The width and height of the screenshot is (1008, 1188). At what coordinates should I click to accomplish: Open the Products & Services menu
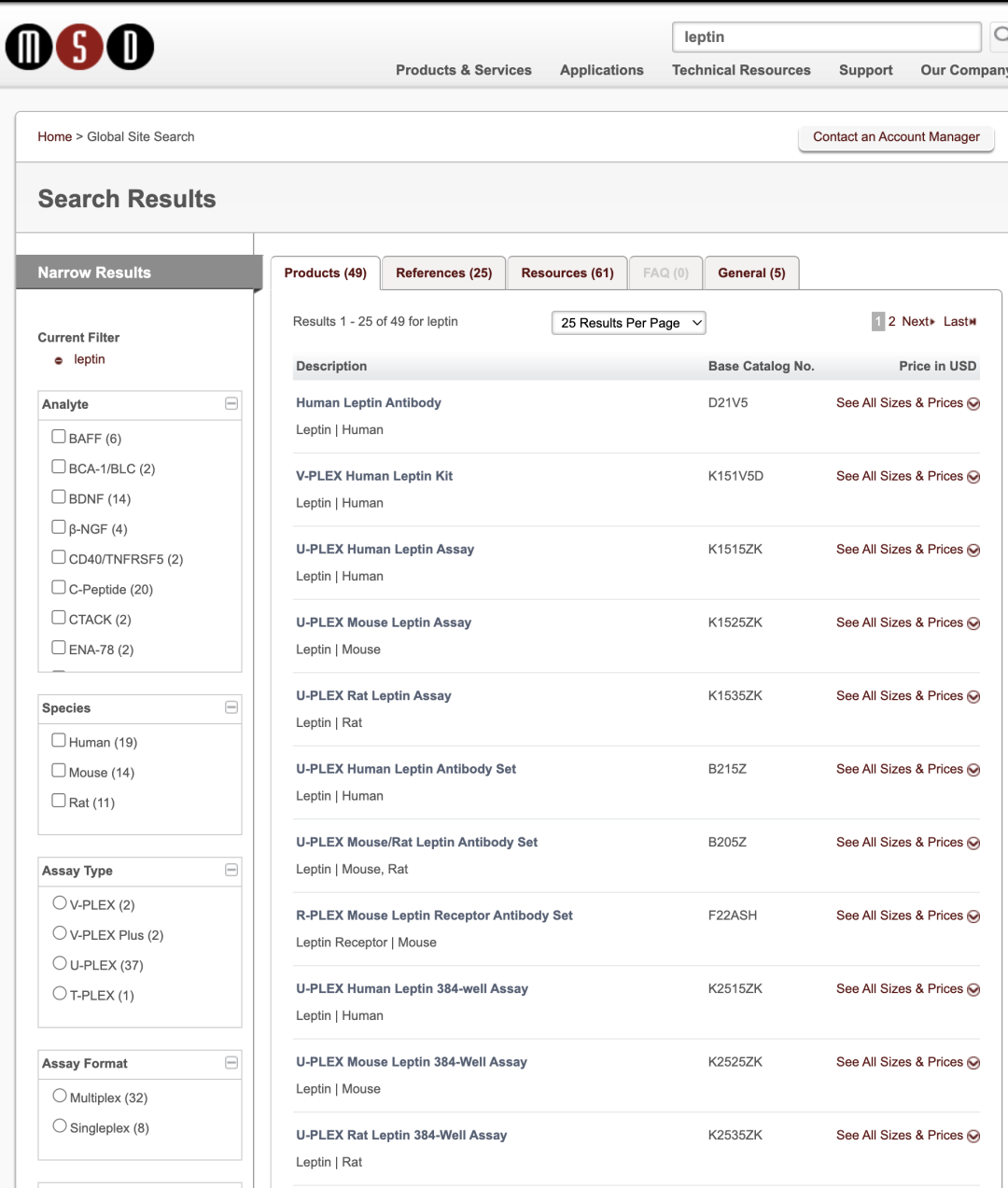click(x=464, y=70)
